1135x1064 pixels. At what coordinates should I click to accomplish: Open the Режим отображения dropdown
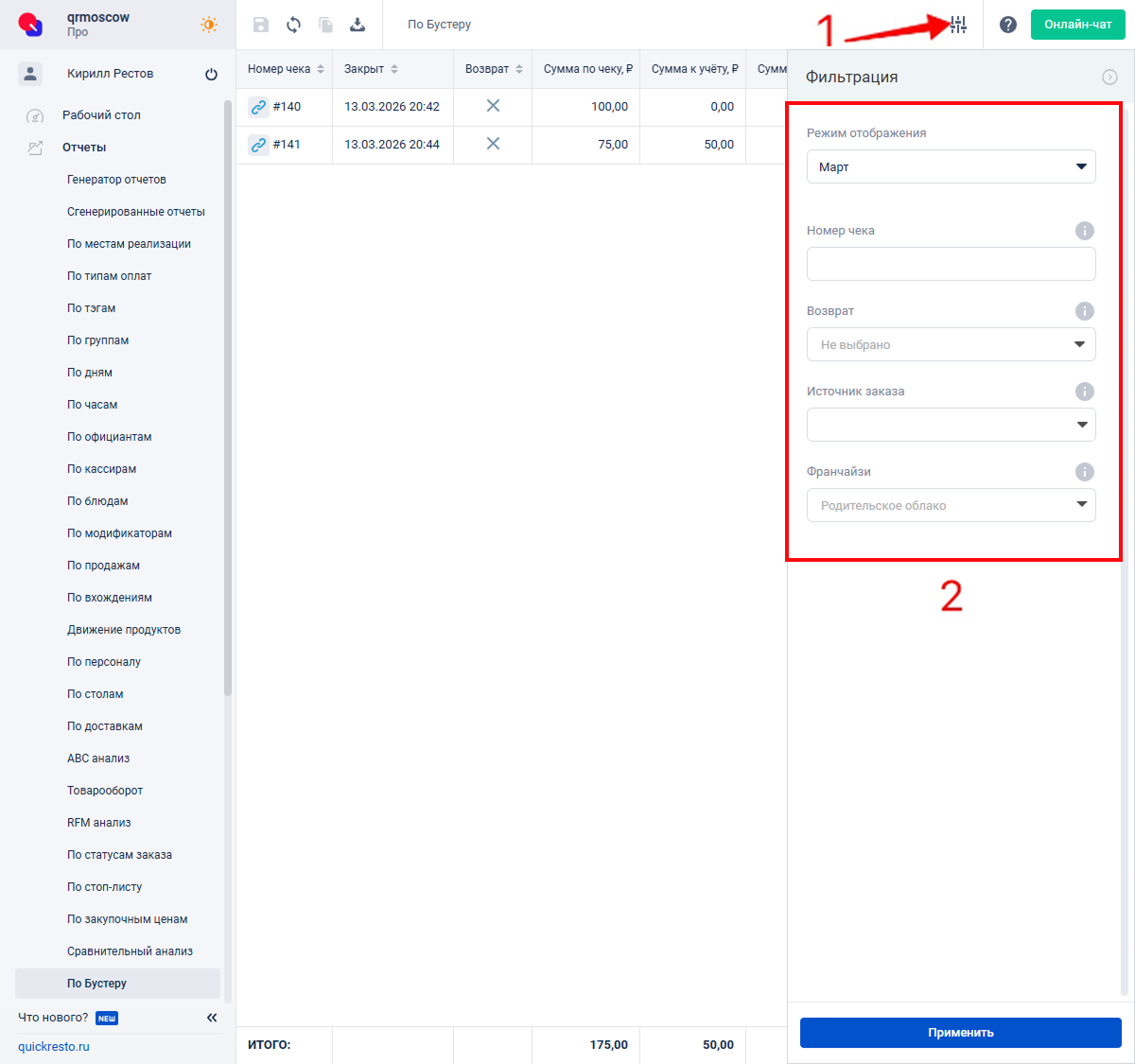[x=951, y=166]
